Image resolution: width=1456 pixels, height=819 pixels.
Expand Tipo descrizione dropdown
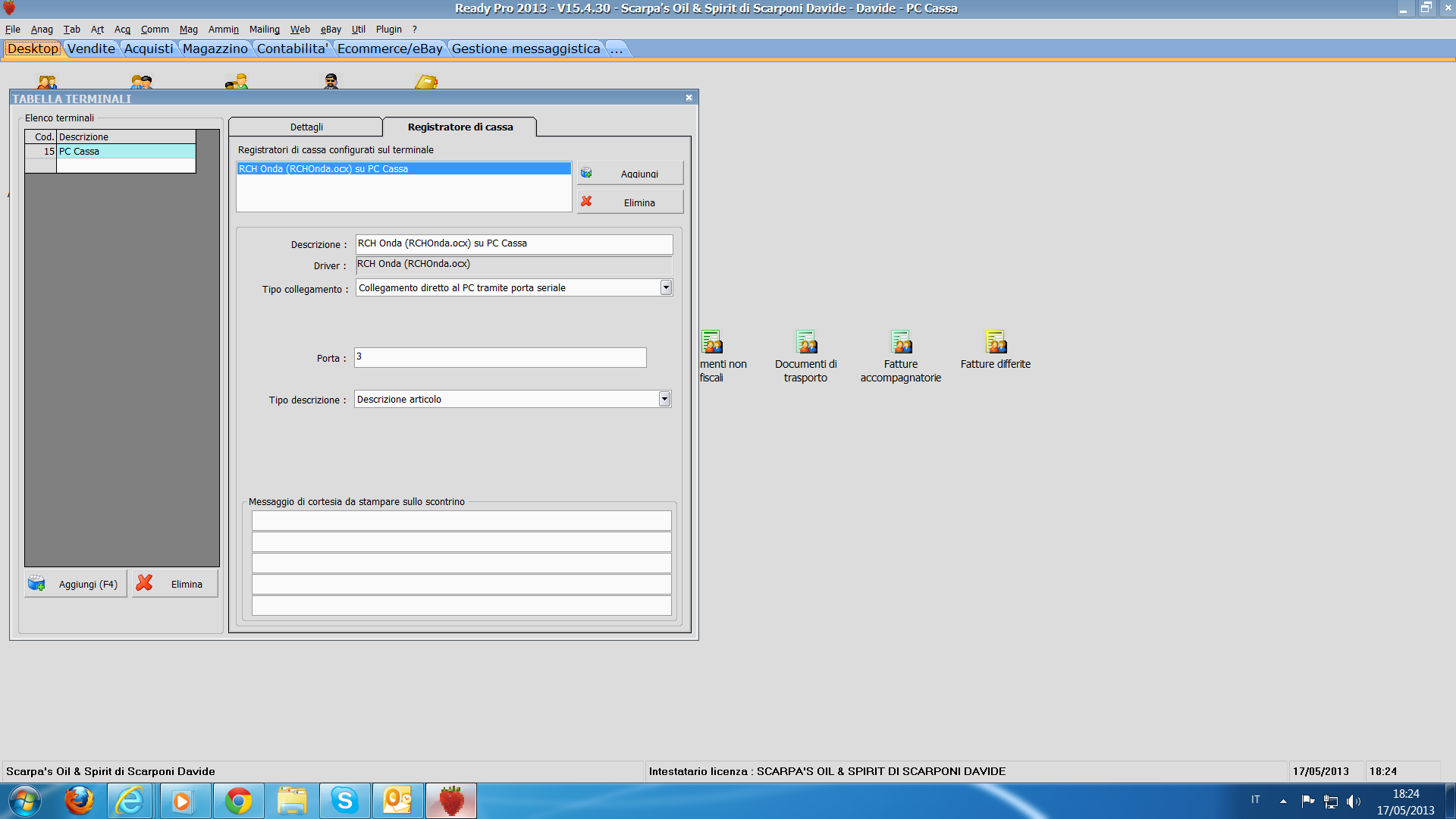(664, 399)
